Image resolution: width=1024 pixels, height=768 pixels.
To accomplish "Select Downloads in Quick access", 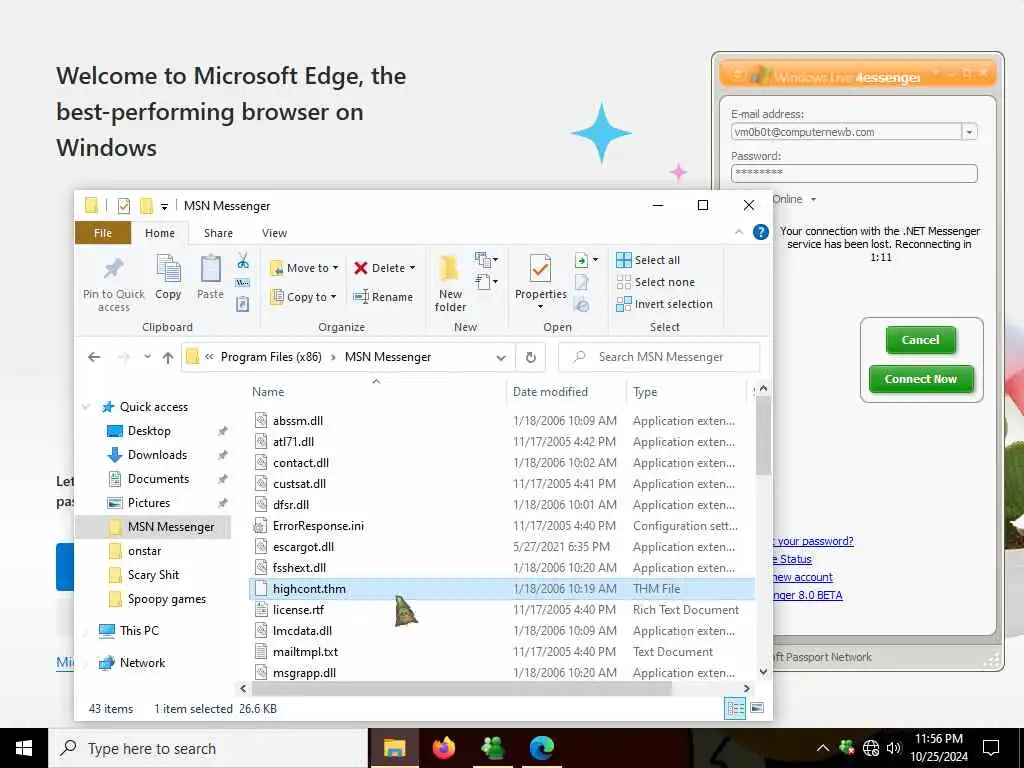I will (157, 455).
